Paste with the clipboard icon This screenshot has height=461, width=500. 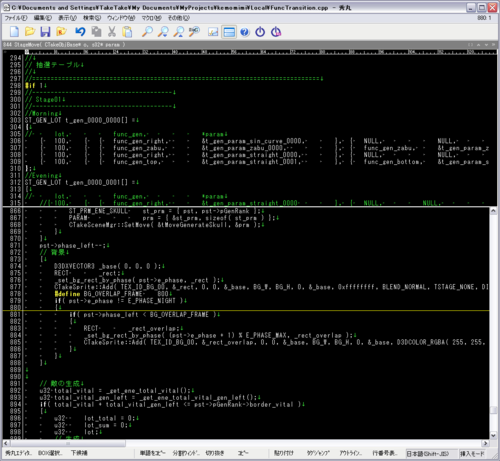(127, 32)
